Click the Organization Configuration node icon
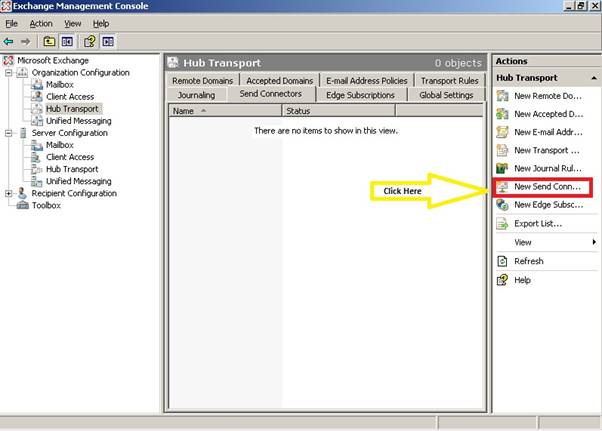Image resolution: width=602 pixels, height=431 pixels. click(22, 73)
